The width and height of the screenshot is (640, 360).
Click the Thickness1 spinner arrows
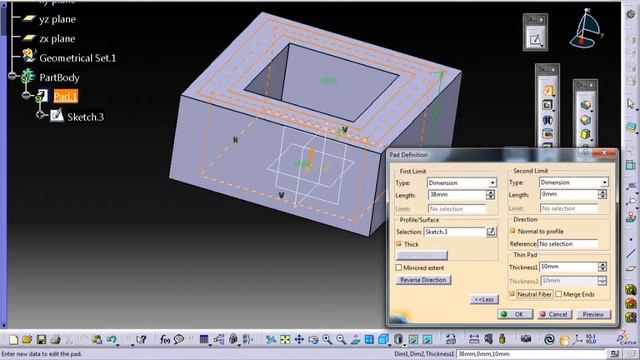pos(602,267)
